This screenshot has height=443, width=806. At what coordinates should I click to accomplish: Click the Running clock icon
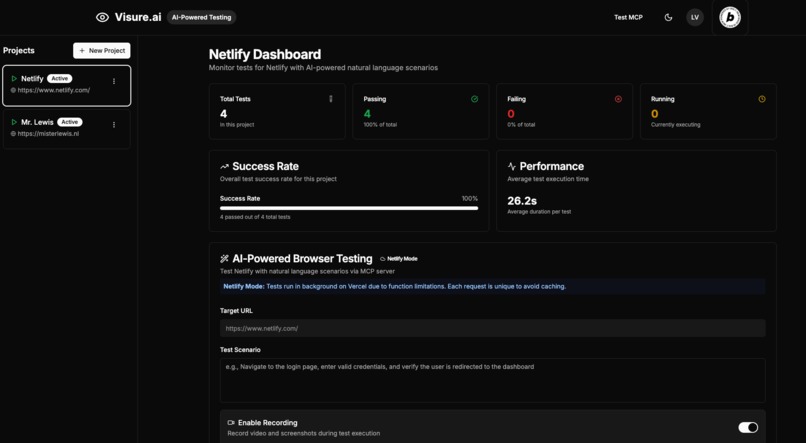(x=762, y=99)
